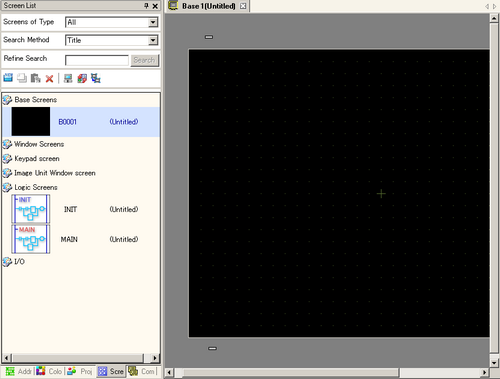The height and width of the screenshot is (379, 500).
Task: Click the screen attribute icon after separator
Action: (68, 78)
